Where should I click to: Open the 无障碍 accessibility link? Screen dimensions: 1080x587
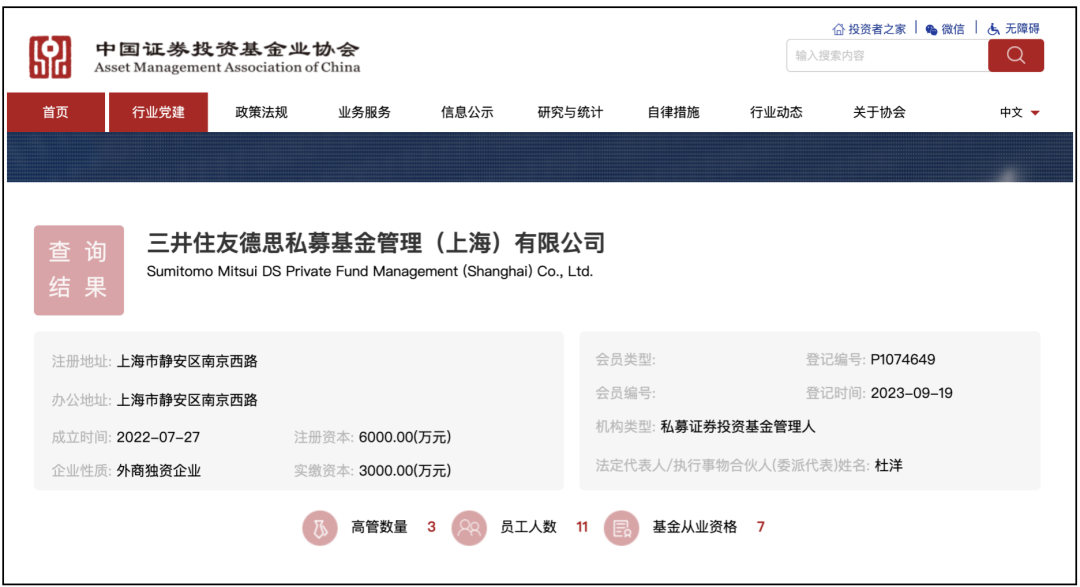1022,29
